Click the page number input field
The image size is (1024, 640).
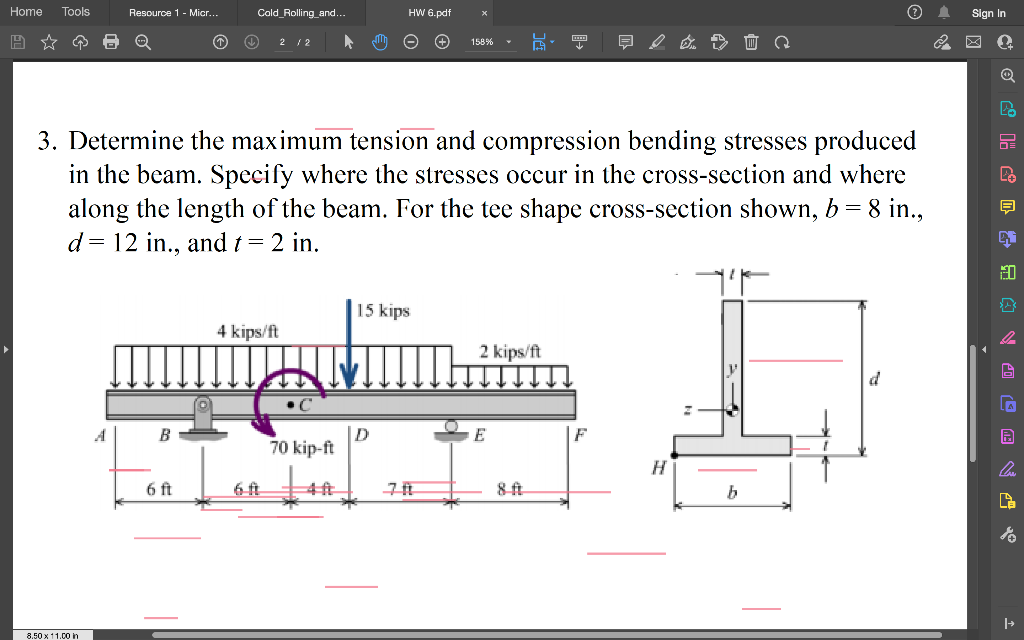(284, 44)
